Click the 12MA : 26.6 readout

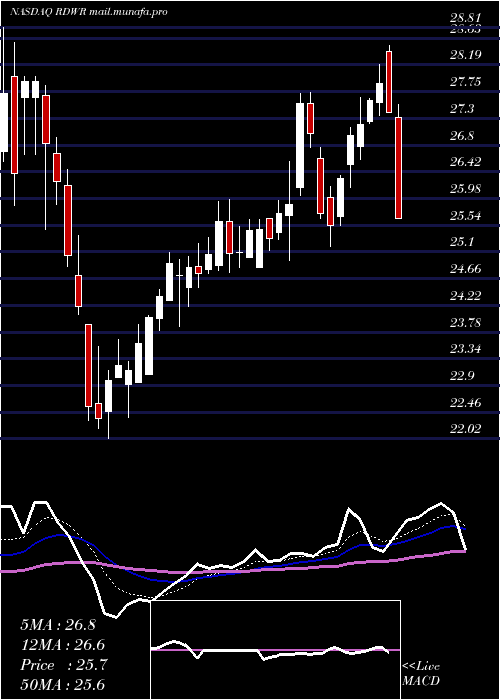click(64, 645)
